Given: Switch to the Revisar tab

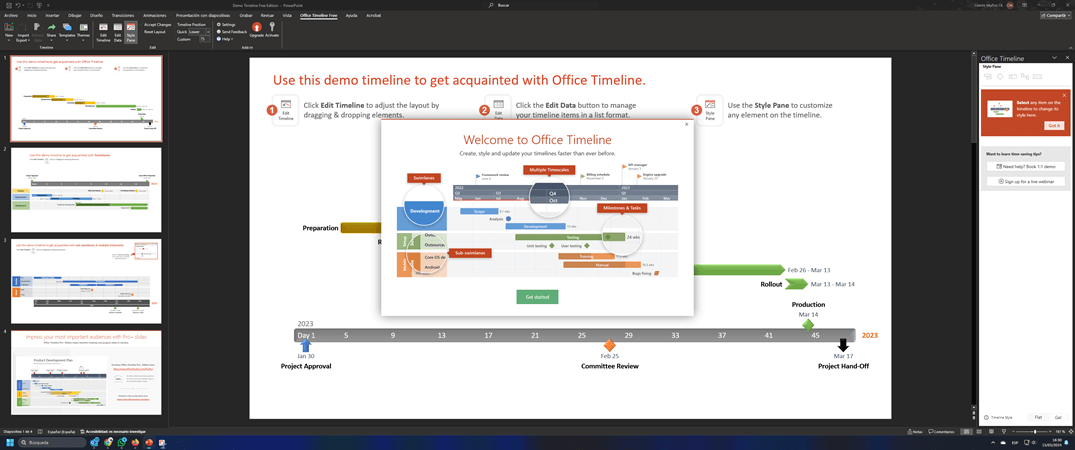Looking at the screenshot, I should click(267, 14).
